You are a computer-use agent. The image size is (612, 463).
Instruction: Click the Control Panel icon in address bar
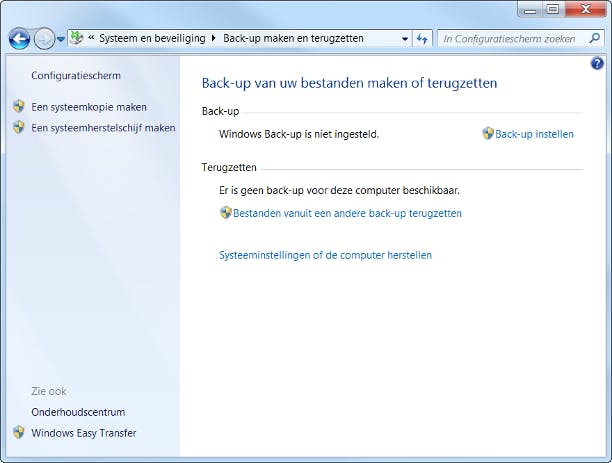click(77, 38)
